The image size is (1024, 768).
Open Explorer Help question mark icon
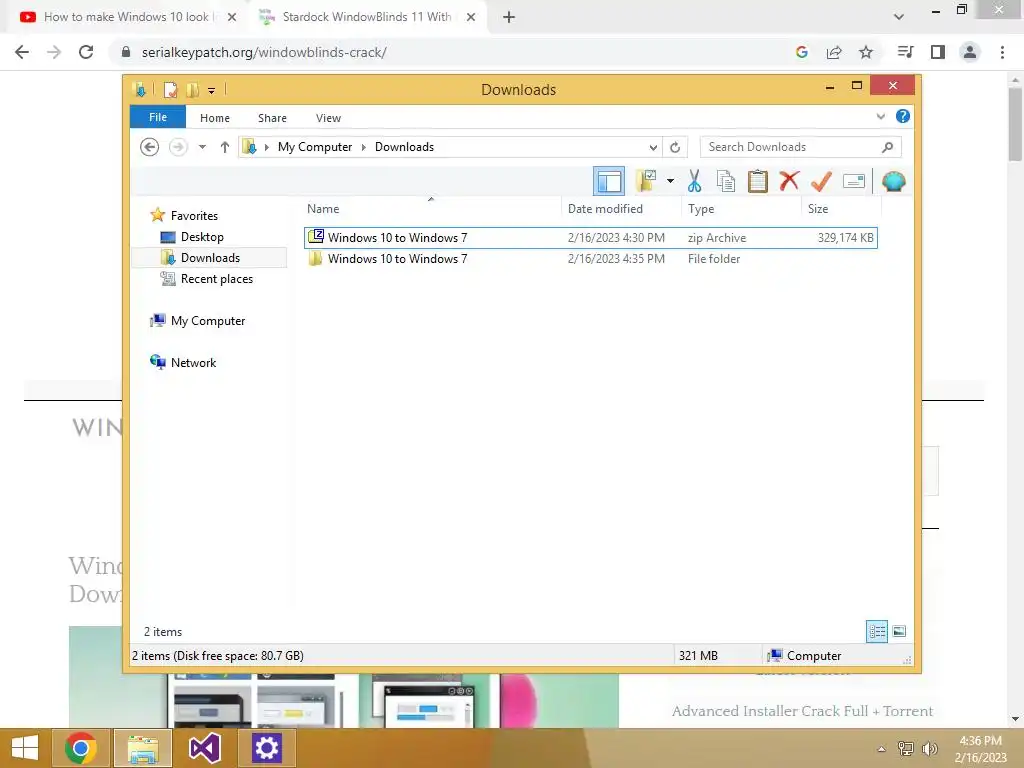[x=903, y=116]
